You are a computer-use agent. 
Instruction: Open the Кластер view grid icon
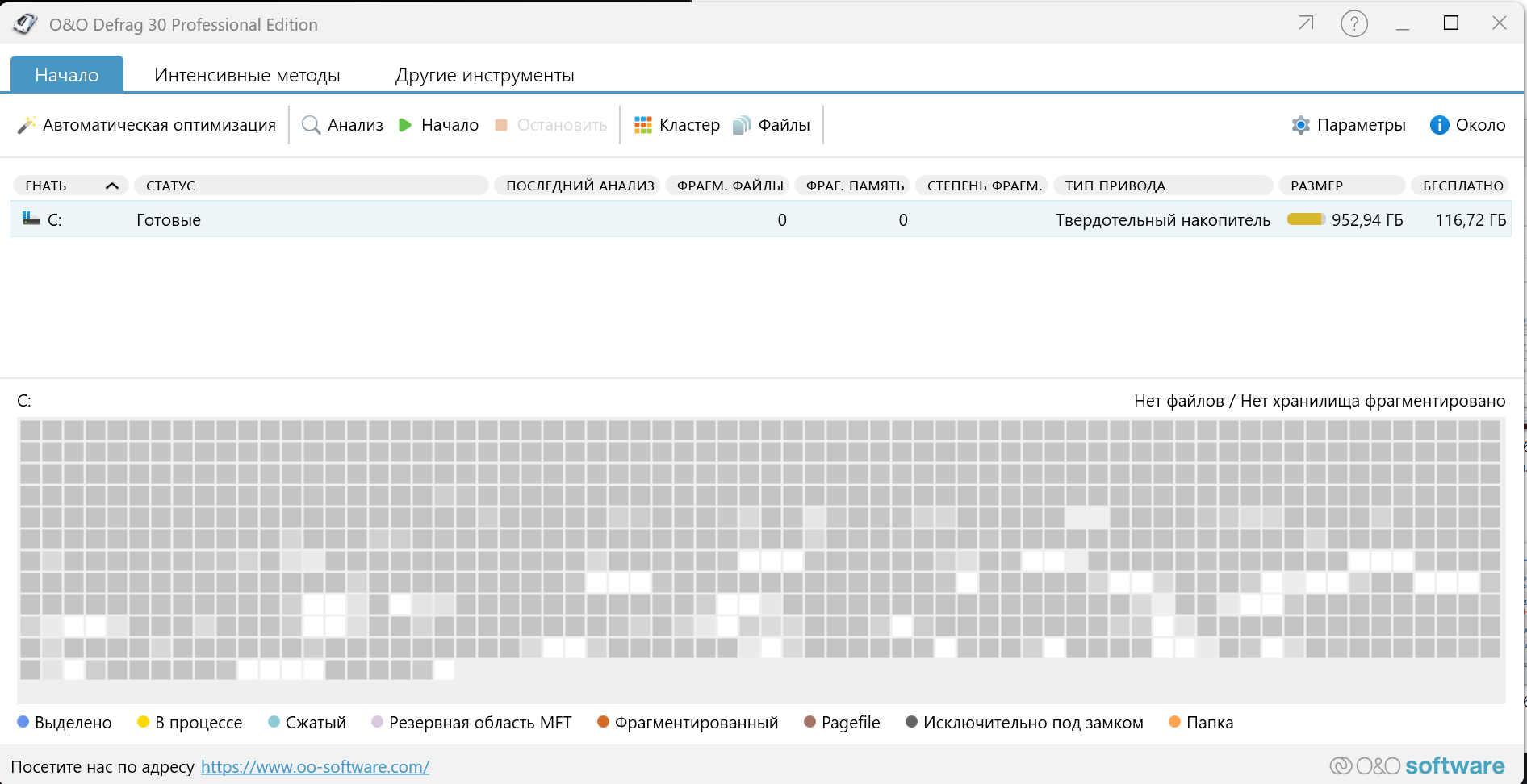(x=643, y=125)
